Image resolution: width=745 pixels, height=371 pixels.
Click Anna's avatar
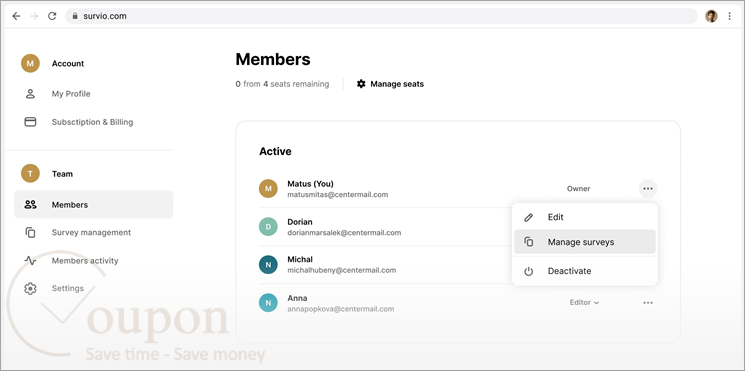(268, 303)
